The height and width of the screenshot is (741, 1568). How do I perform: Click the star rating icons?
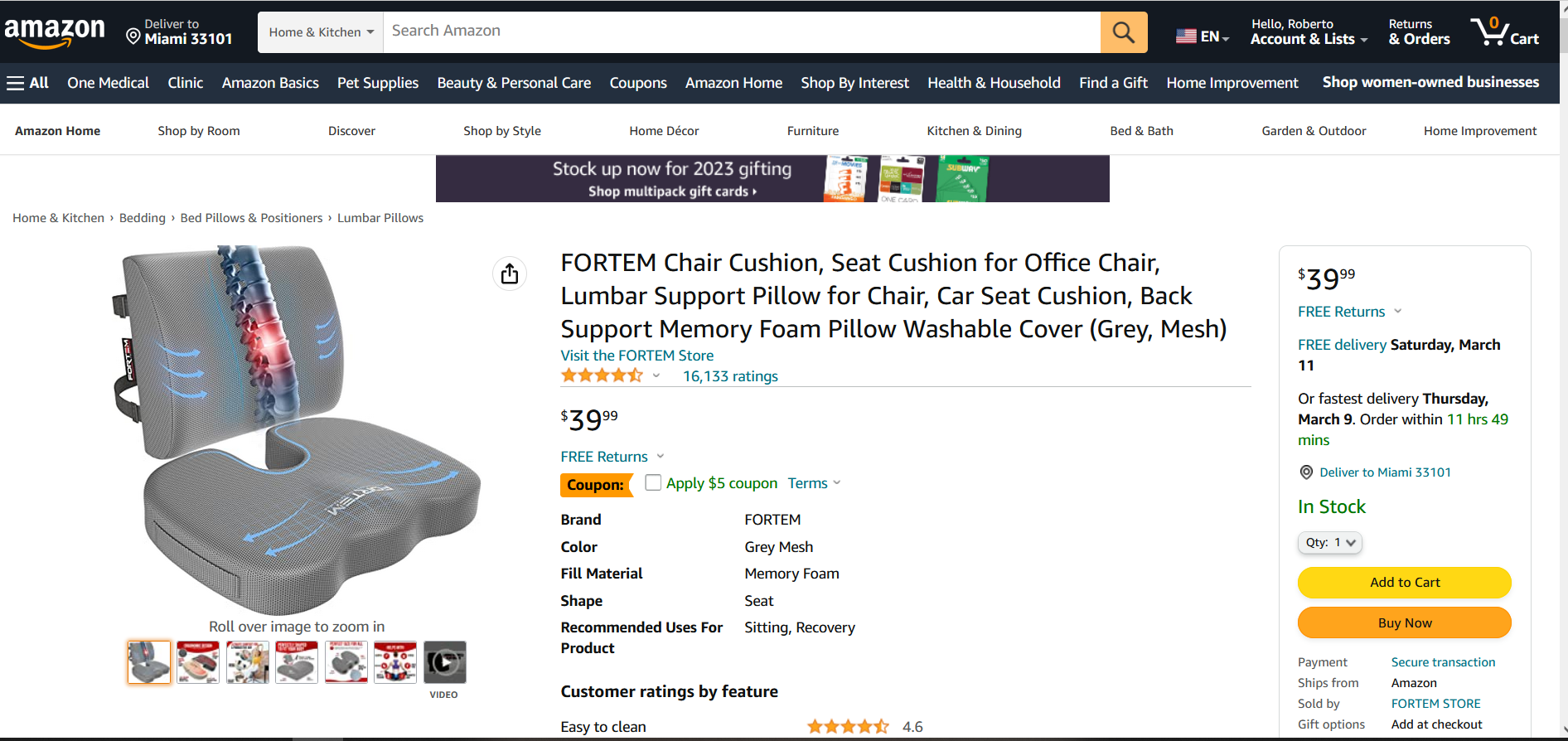[602, 375]
